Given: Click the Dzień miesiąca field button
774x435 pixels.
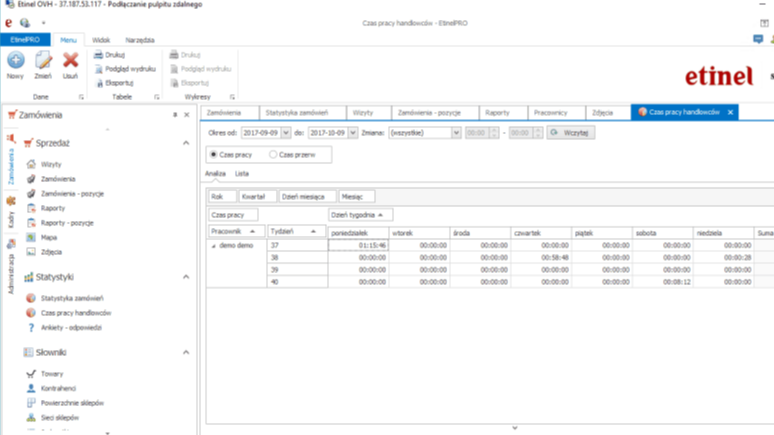Looking at the screenshot, I should tap(308, 197).
